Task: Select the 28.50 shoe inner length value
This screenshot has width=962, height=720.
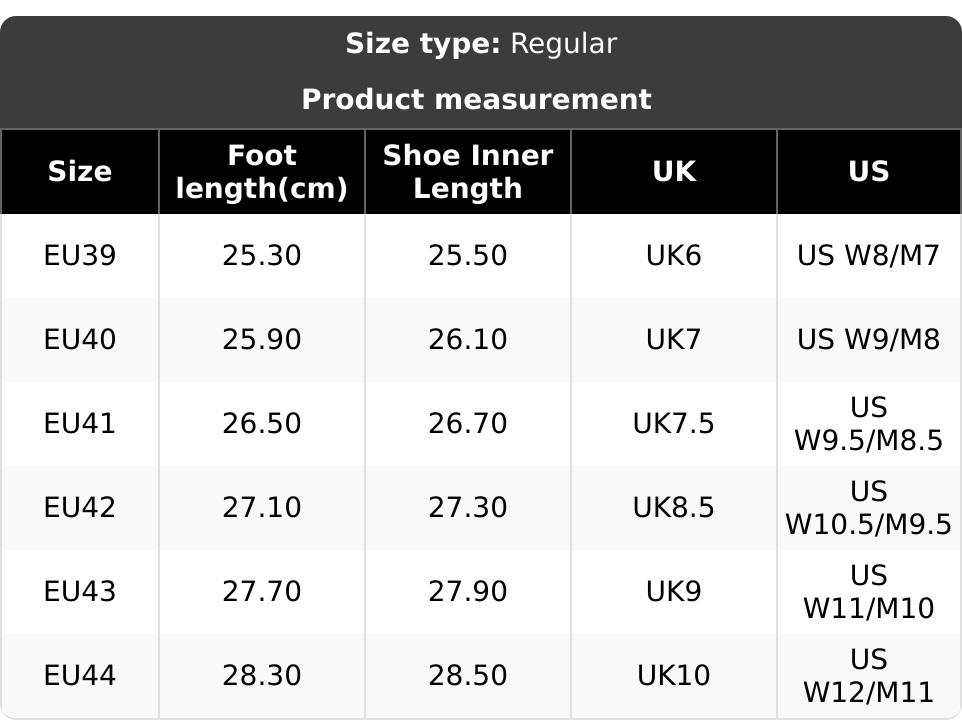Action: click(468, 676)
